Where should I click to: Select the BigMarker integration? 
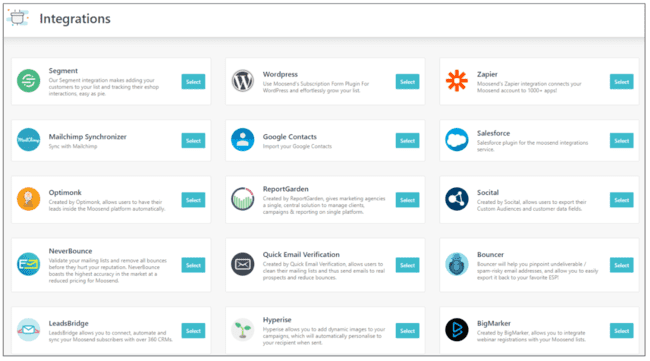click(621, 331)
